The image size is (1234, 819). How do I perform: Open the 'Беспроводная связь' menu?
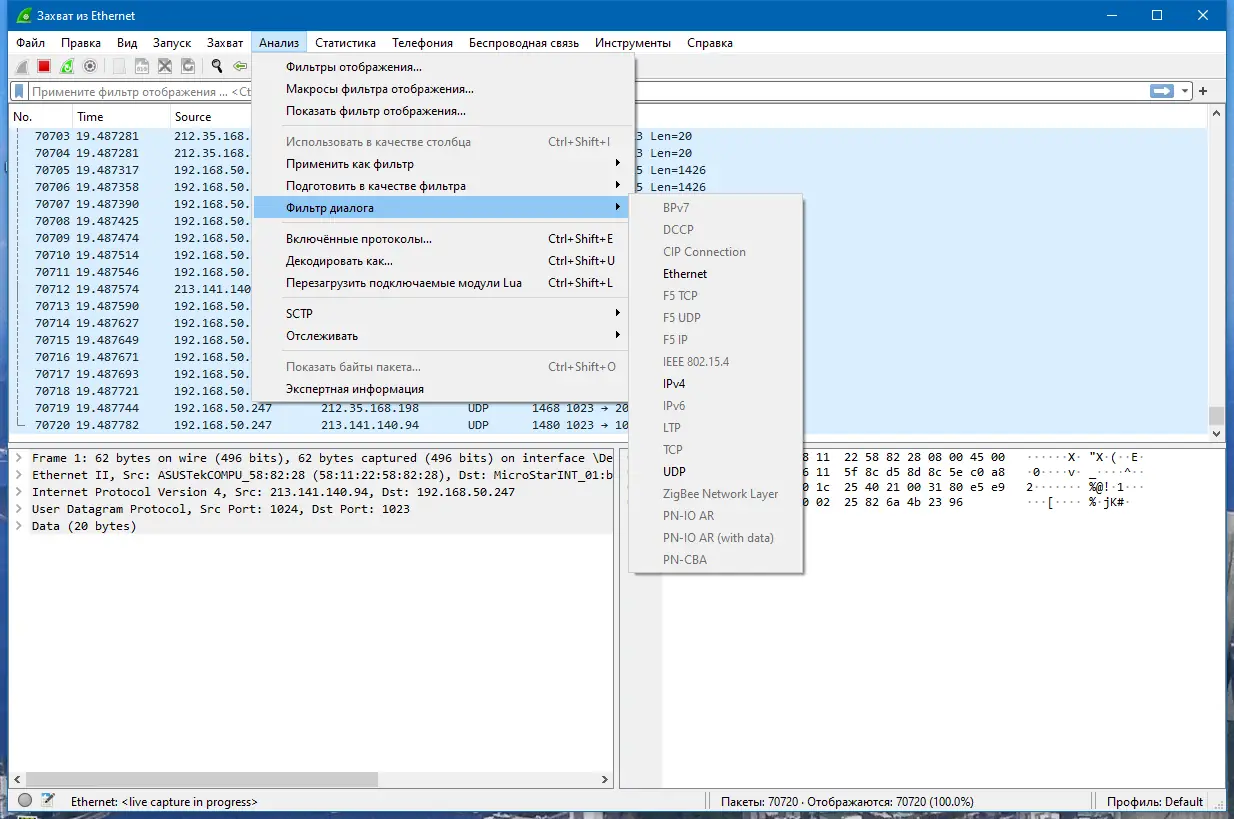(524, 43)
